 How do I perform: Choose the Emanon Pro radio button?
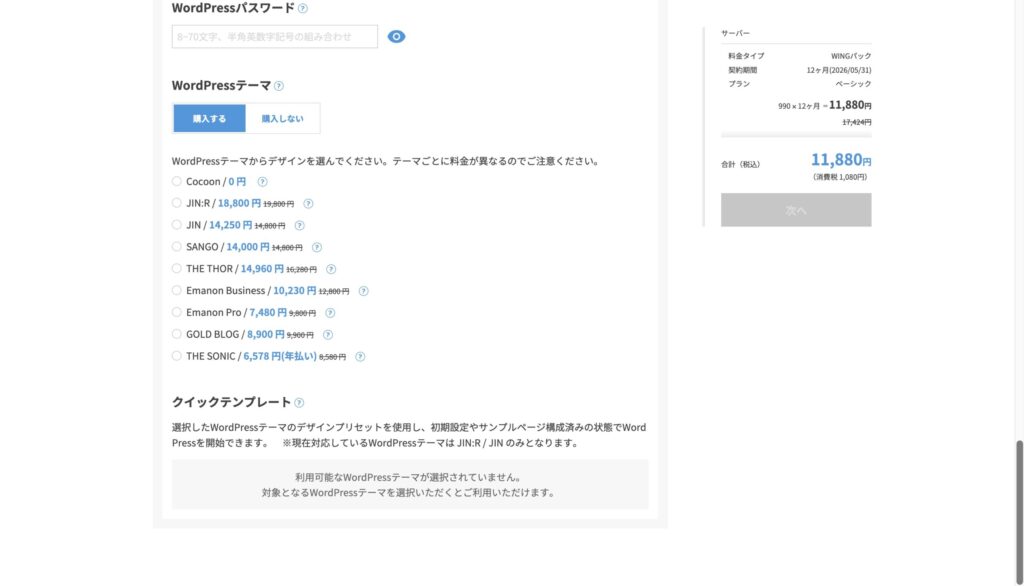click(176, 312)
